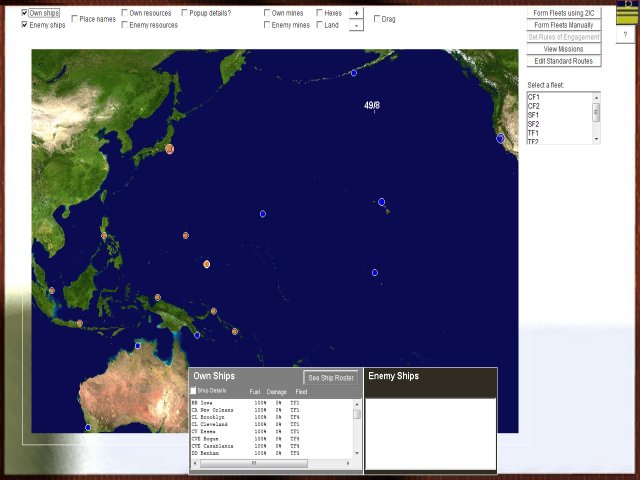
Task: Uncheck the Own ships checkbox
Action: tap(25, 13)
